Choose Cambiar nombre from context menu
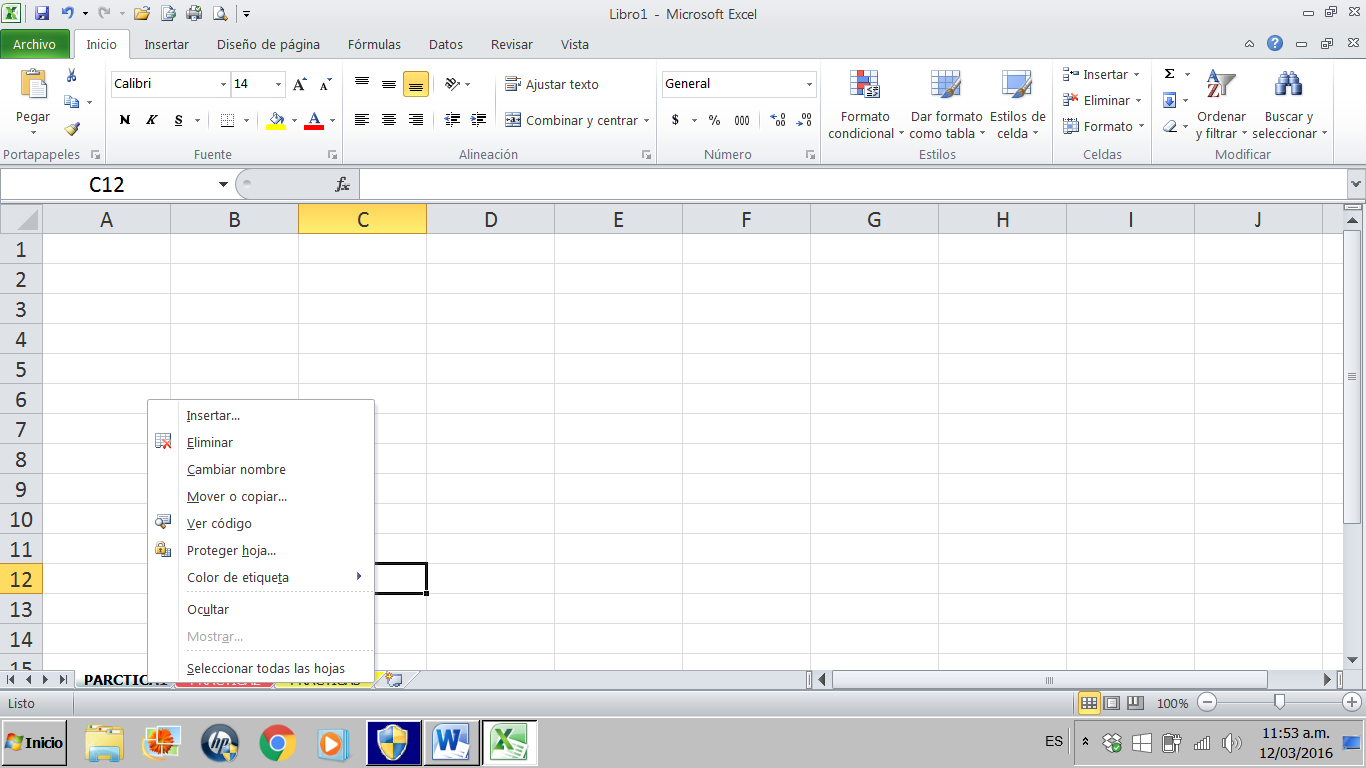This screenshot has height=768, width=1366. click(236, 469)
